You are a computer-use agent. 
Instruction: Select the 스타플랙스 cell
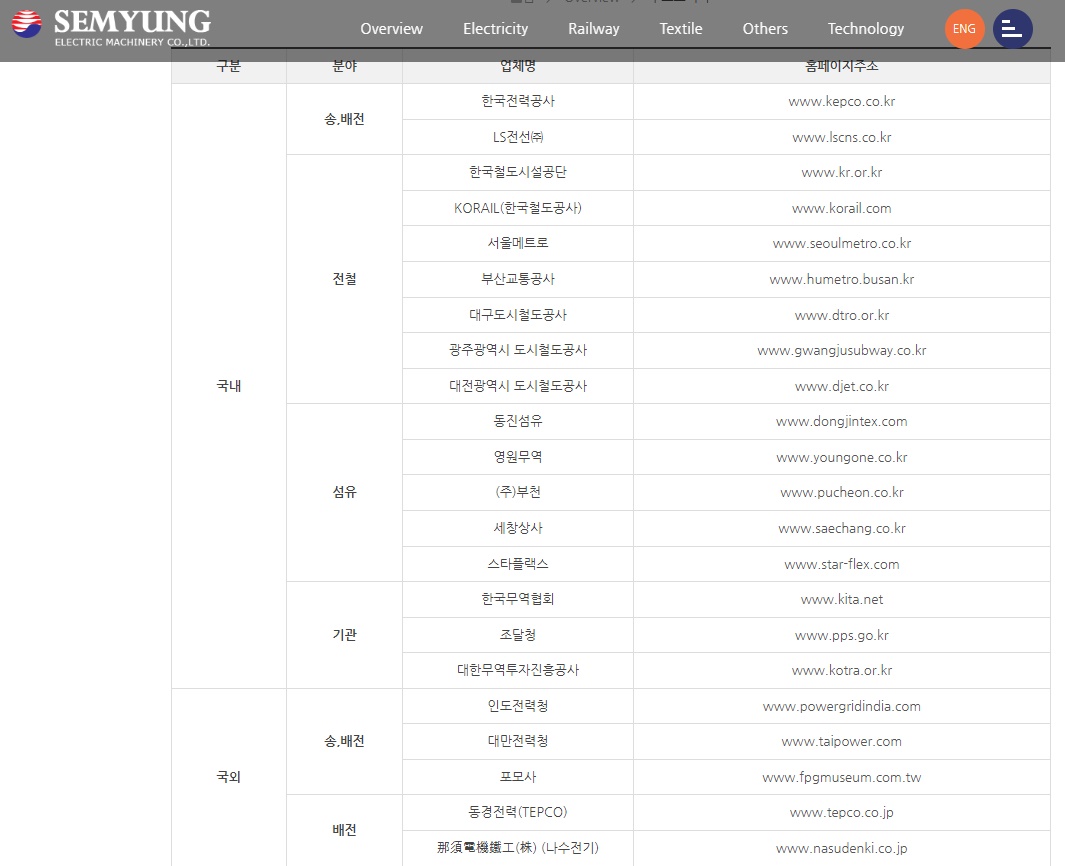click(518, 564)
